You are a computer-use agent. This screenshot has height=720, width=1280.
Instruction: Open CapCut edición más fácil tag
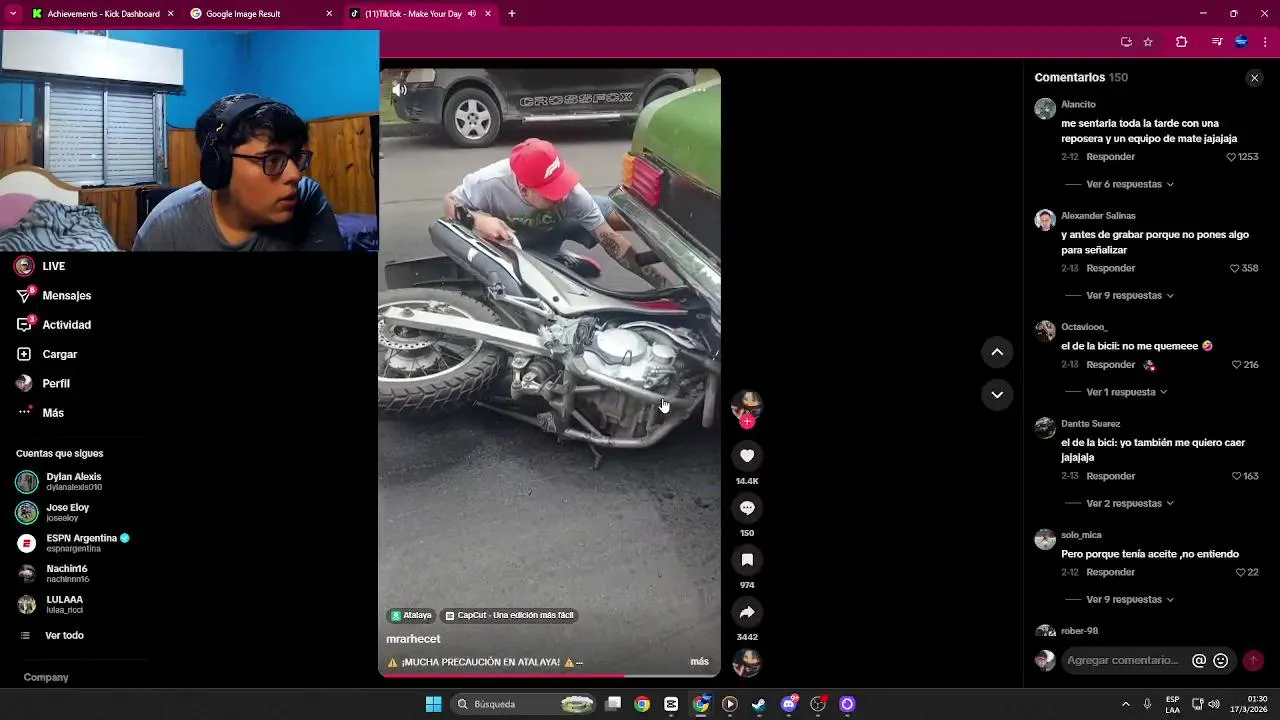pyautogui.click(x=510, y=616)
